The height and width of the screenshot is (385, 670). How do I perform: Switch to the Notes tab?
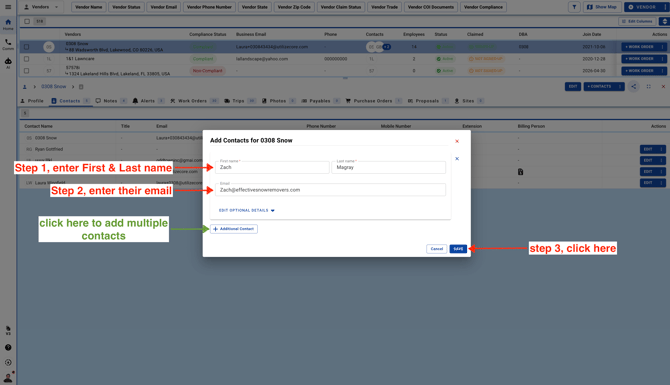click(x=111, y=101)
